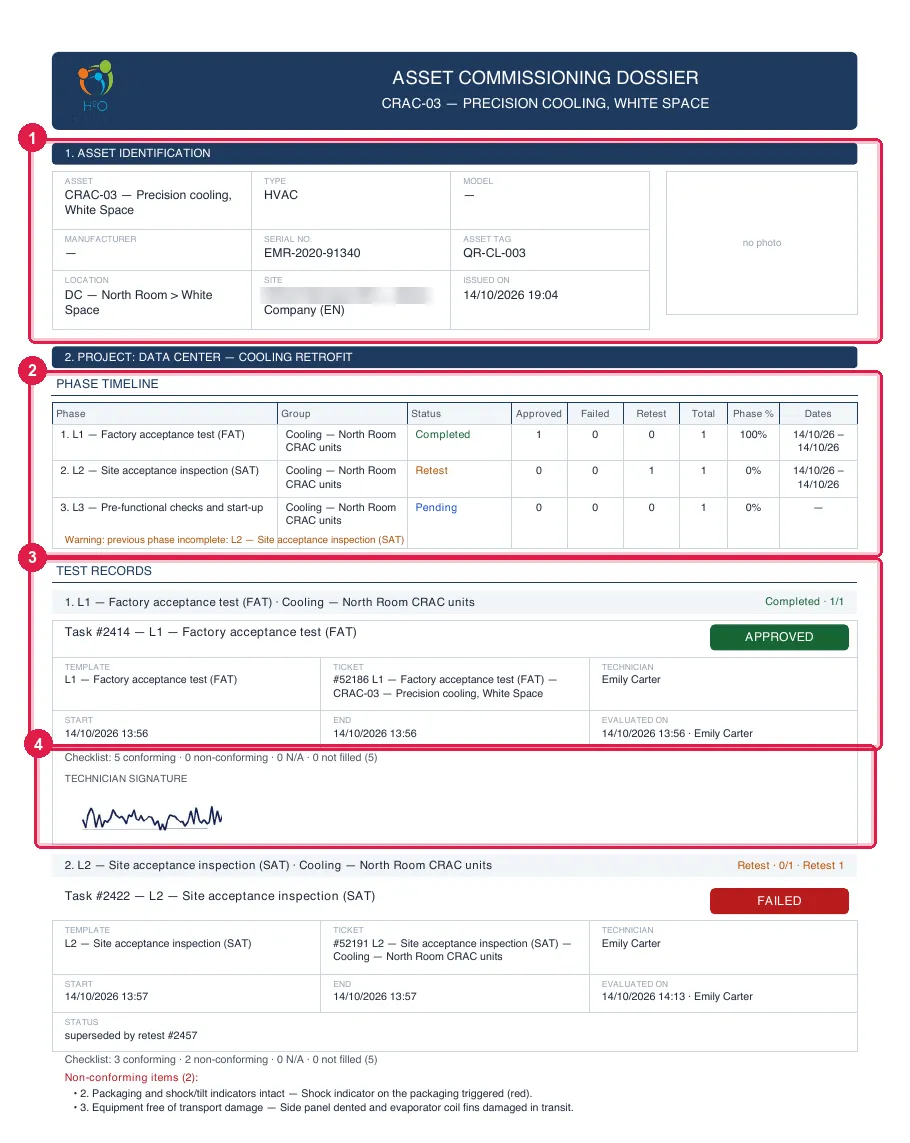Click evaluated-on '14/10/2026 14:13 · Emily Carter'

tap(677, 996)
